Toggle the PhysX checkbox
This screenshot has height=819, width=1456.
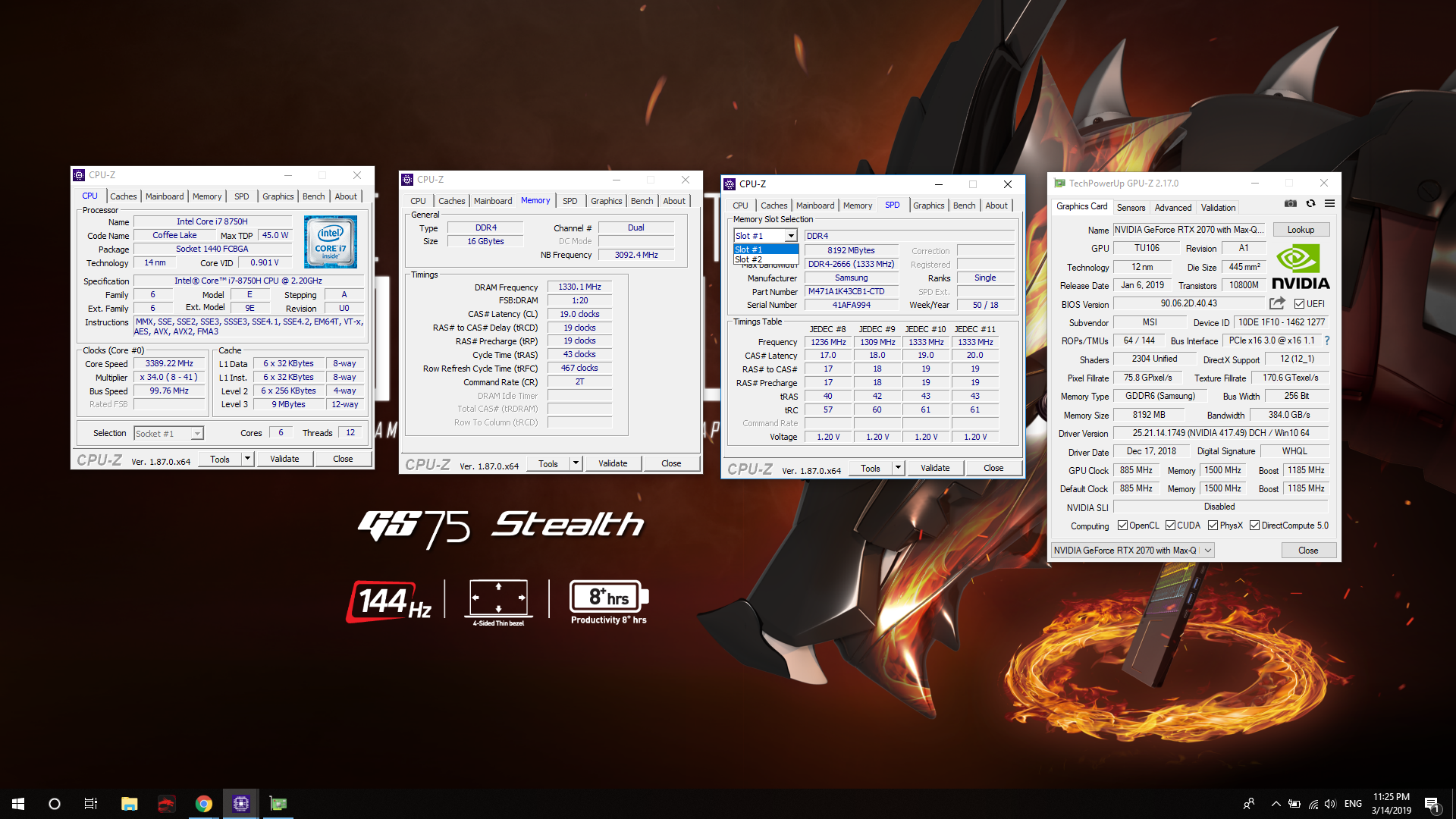tap(1213, 526)
